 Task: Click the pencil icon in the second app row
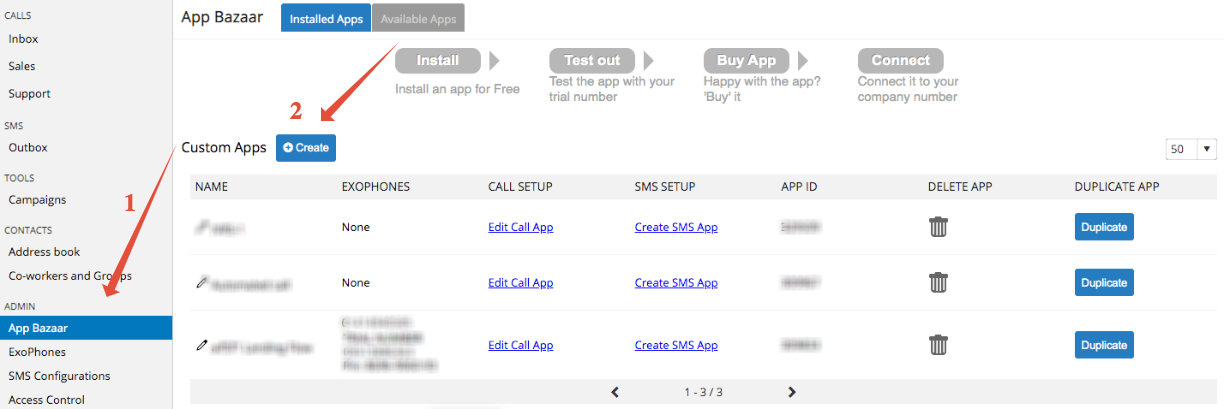coord(202,283)
